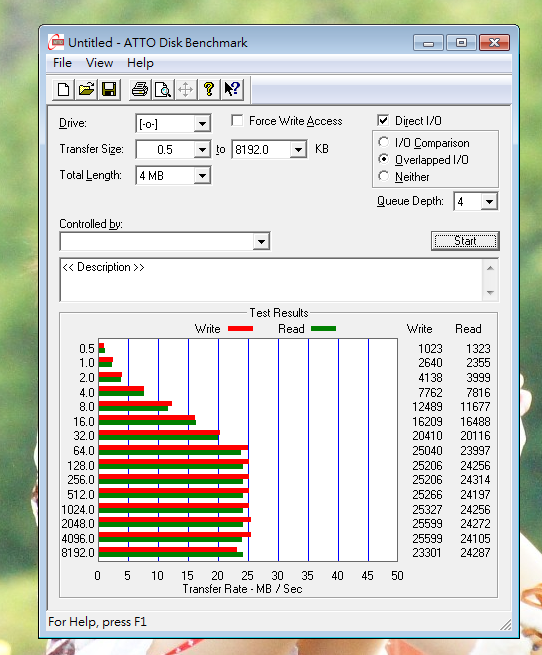This screenshot has height=655, width=542.
Task: Open the Help menu
Action: coord(140,63)
